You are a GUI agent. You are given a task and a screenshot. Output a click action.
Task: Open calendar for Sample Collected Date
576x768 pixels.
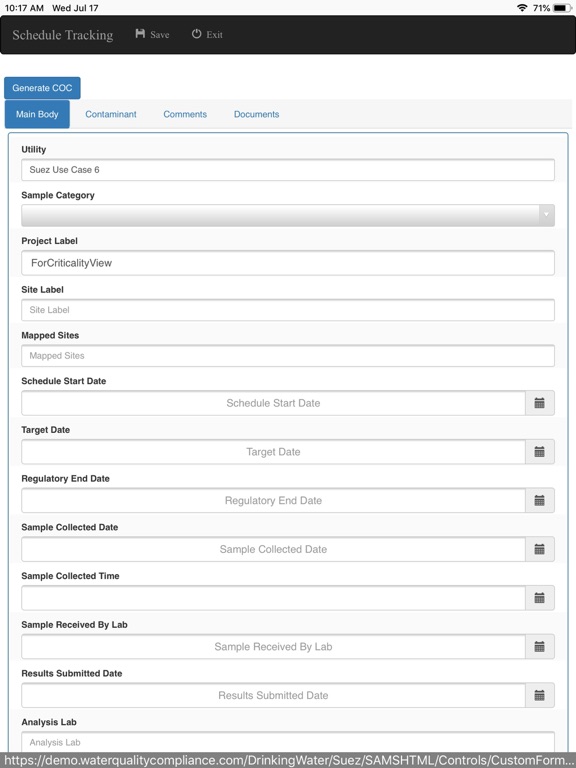tap(540, 549)
